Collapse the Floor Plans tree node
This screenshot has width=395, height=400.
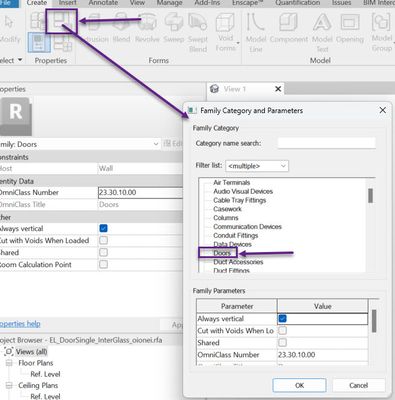9,363
